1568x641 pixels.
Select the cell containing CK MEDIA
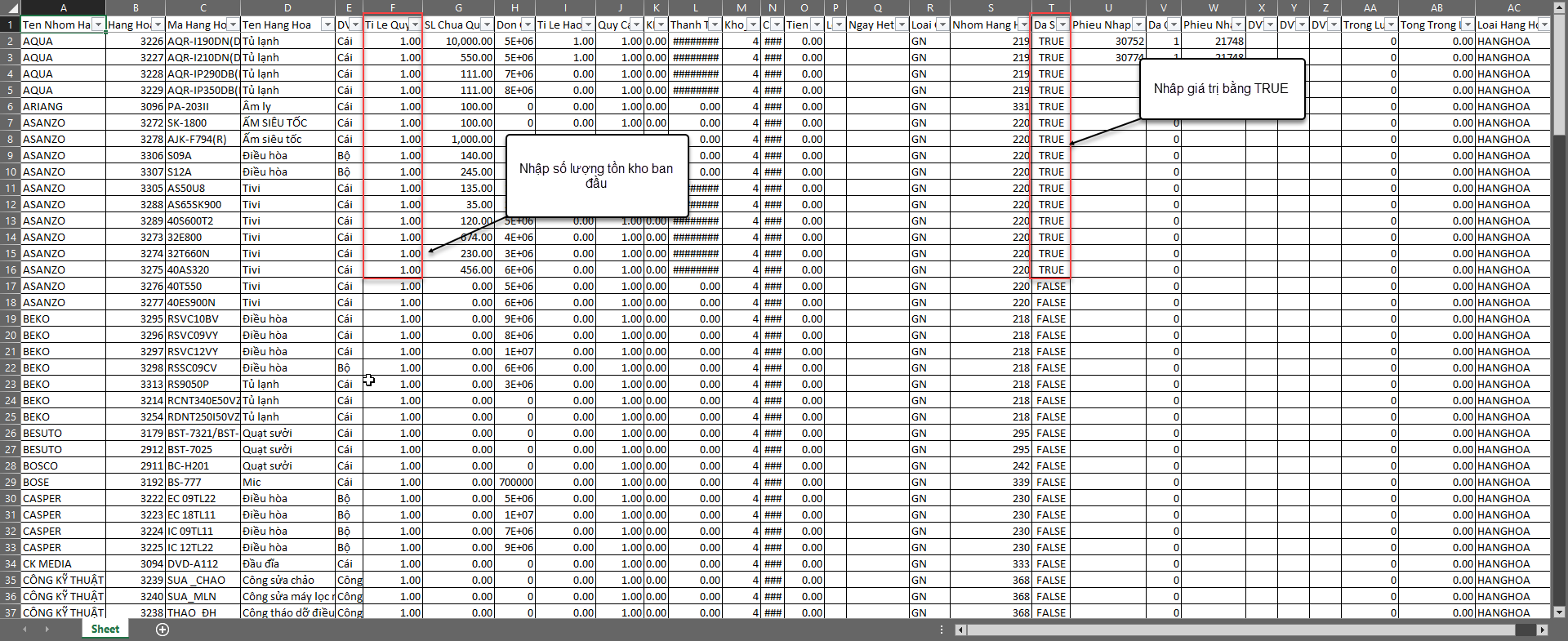point(64,563)
